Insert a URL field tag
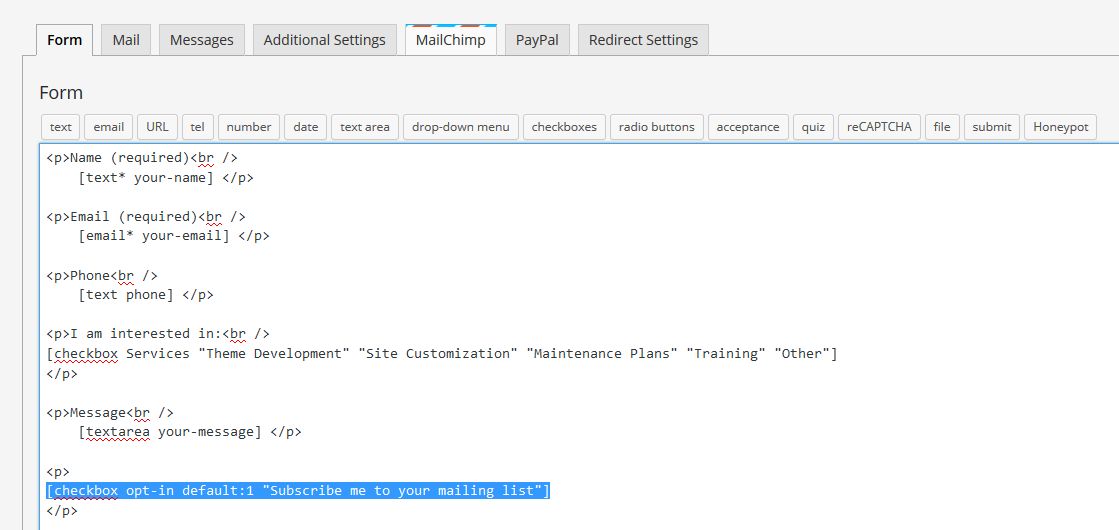The height and width of the screenshot is (530, 1119). 157,127
